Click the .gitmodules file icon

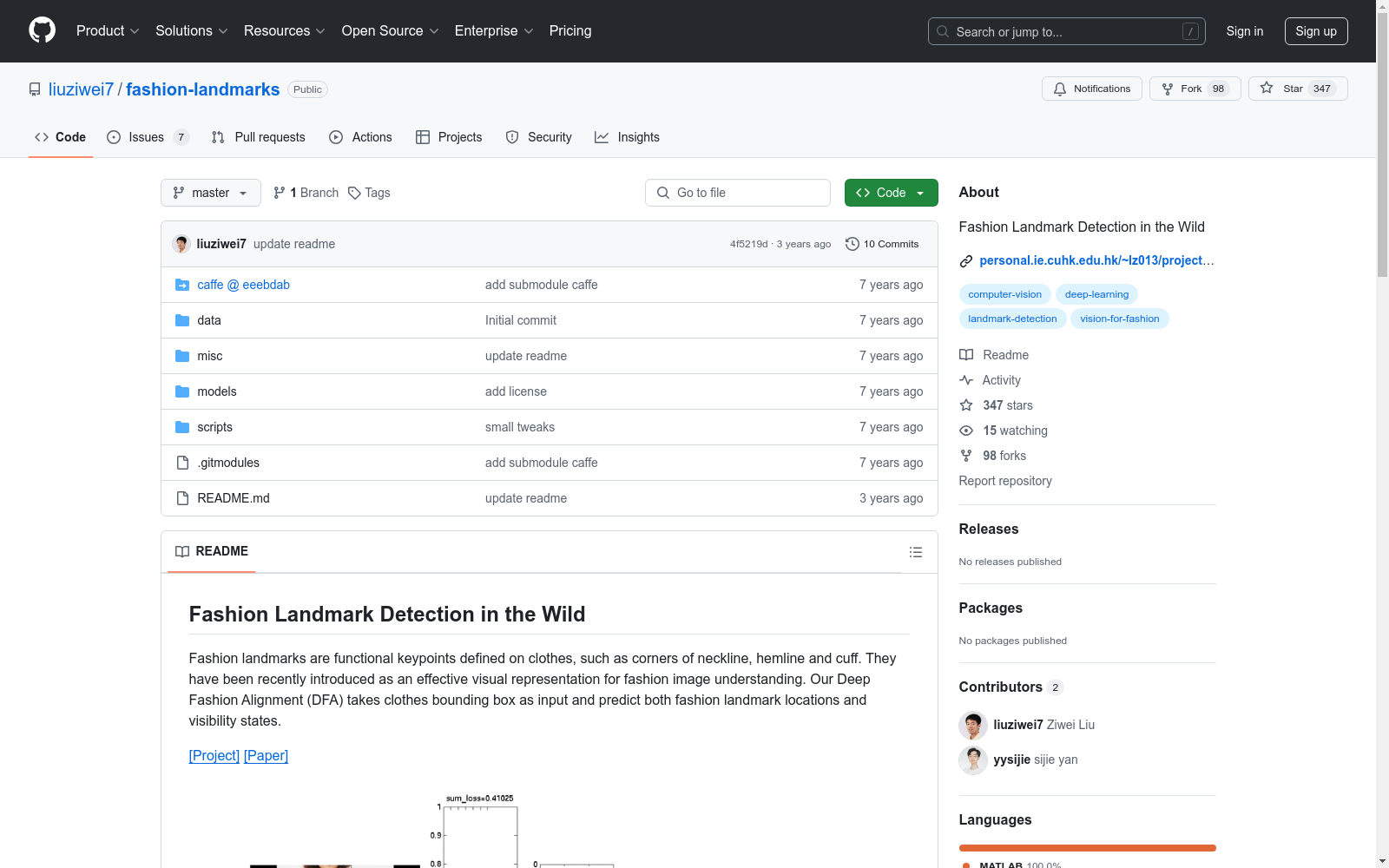coord(182,463)
